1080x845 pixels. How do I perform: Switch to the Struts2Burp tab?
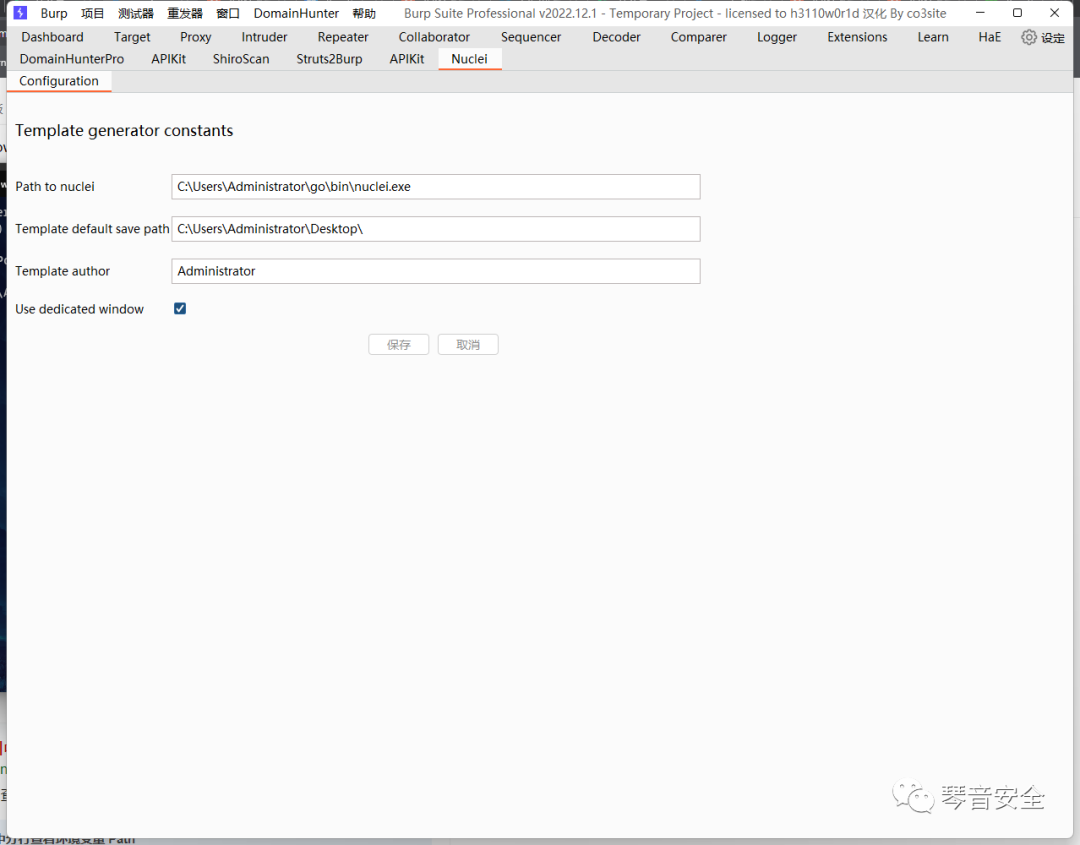pyautogui.click(x=329, y=59)
